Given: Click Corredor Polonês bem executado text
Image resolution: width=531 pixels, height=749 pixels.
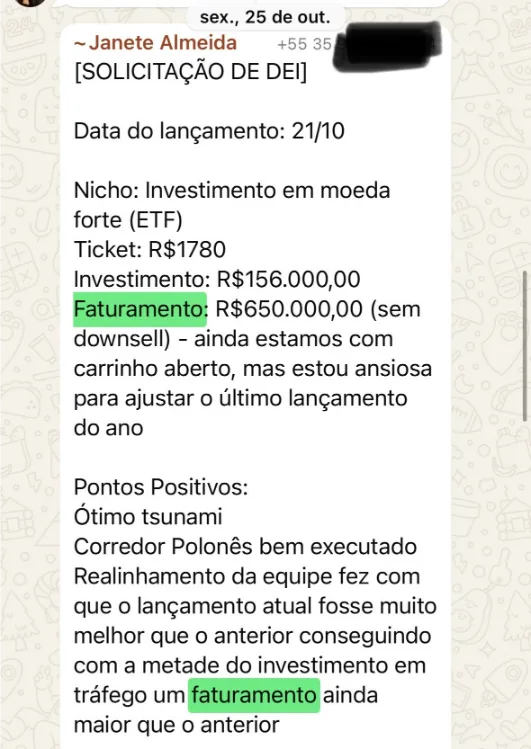Looking at the screenshot, I should [x=245, y=546].
